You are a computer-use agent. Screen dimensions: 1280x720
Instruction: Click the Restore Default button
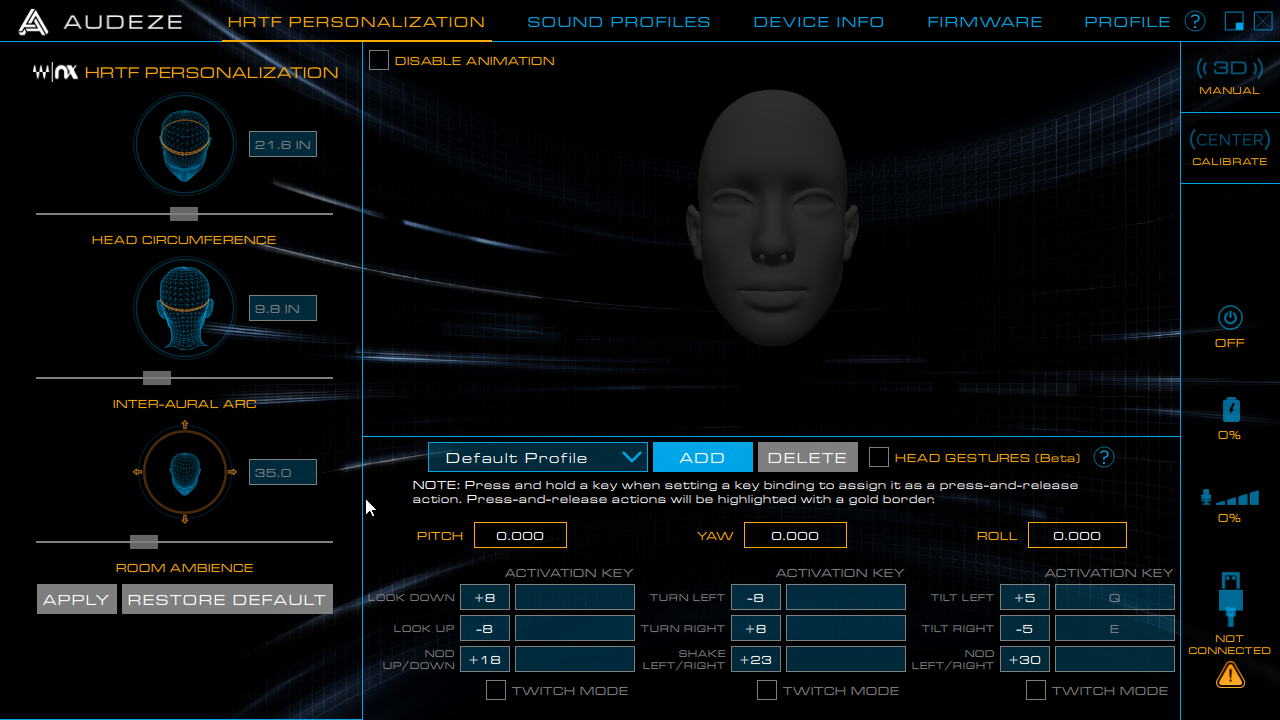click(227, 599)
